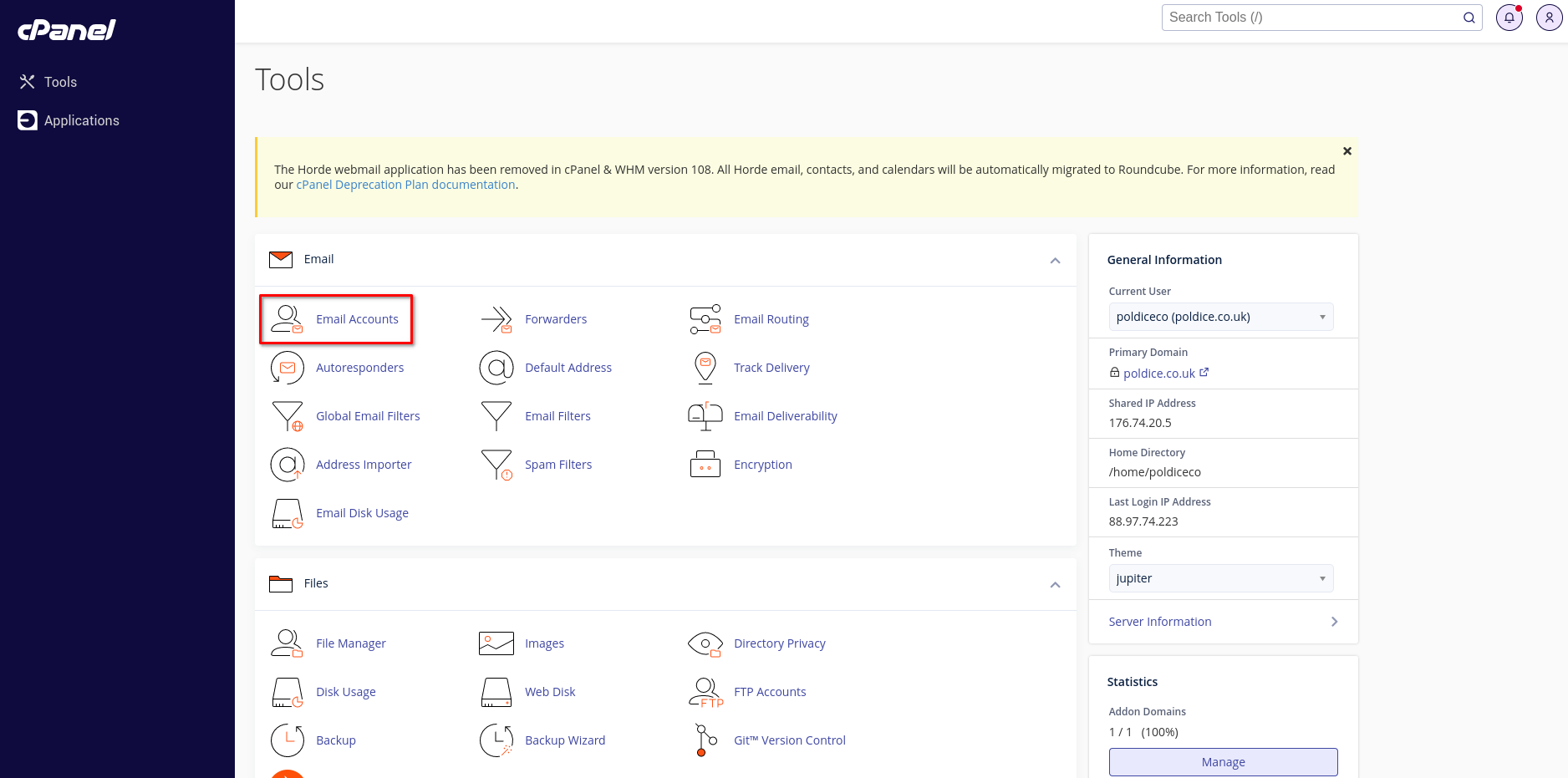Image resolution: width=1568 pixels, height=778 pixels.
Task: Collapse the Files section
Action: [x=1055, y=585]
